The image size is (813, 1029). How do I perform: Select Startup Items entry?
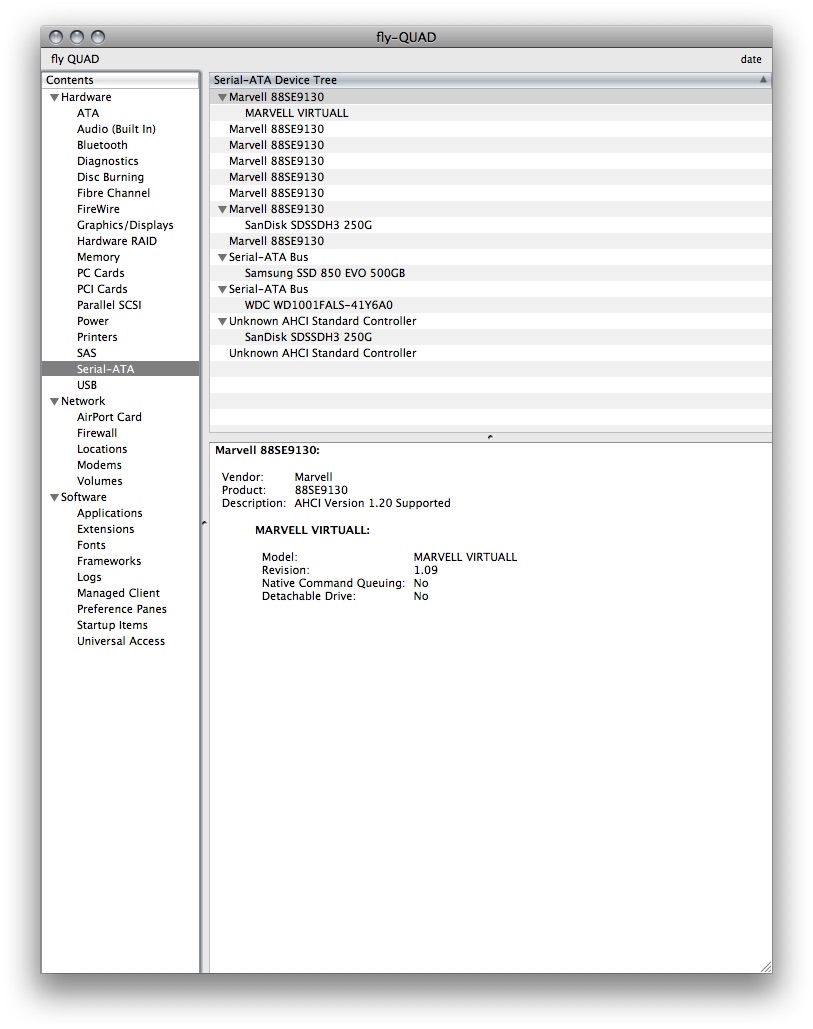[112, 625]
